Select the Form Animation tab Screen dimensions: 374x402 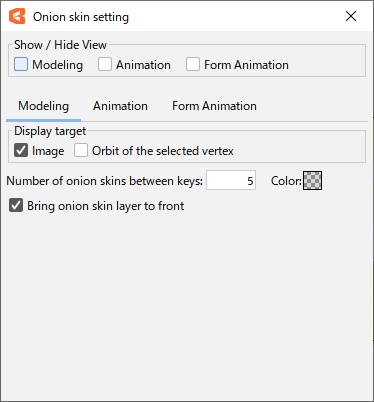(x=214, y=106)
